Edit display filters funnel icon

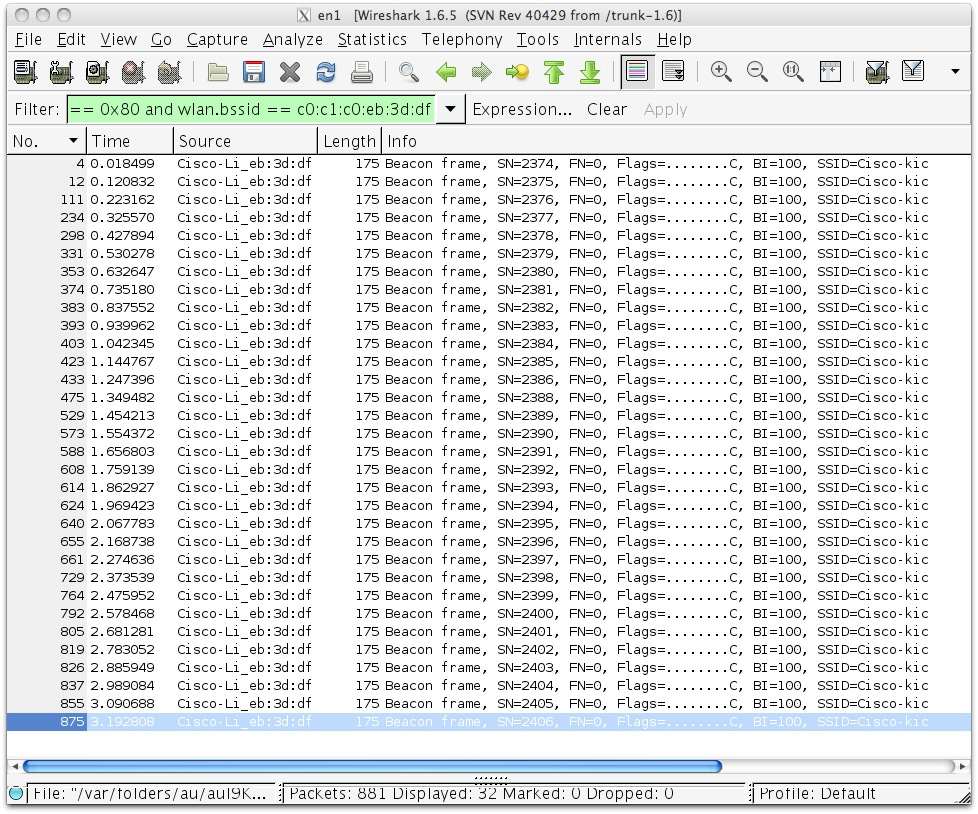[913, 71]
